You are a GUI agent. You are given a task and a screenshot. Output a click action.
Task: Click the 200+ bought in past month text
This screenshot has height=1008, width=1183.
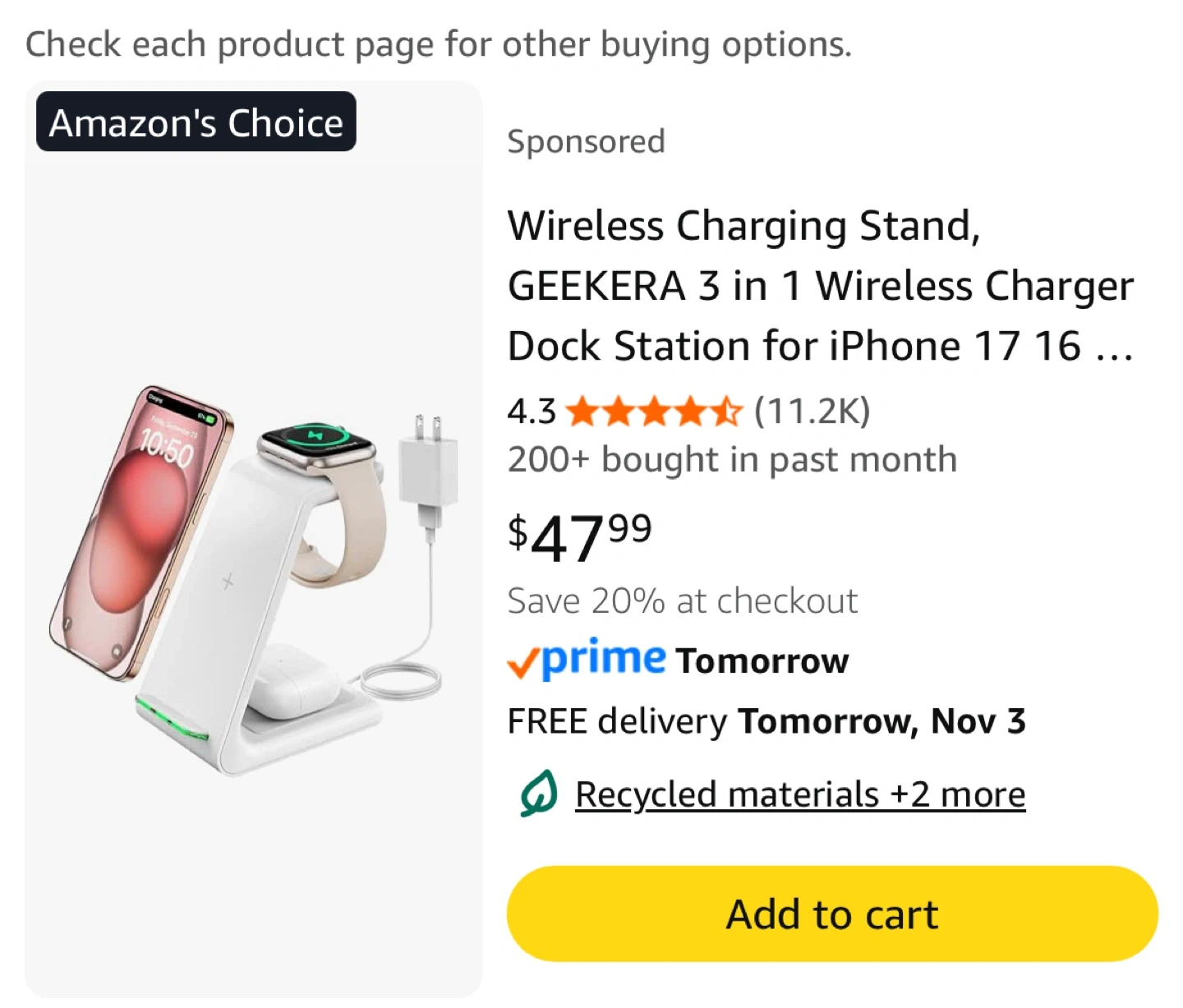pyautogui.click(x=732, y=459)
